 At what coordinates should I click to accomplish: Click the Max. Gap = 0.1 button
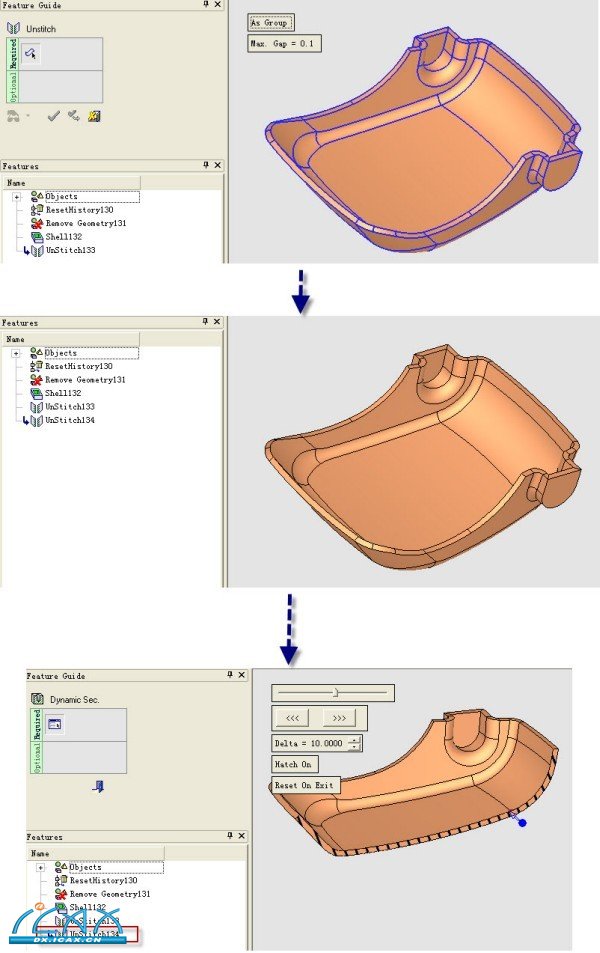[284, 44]
